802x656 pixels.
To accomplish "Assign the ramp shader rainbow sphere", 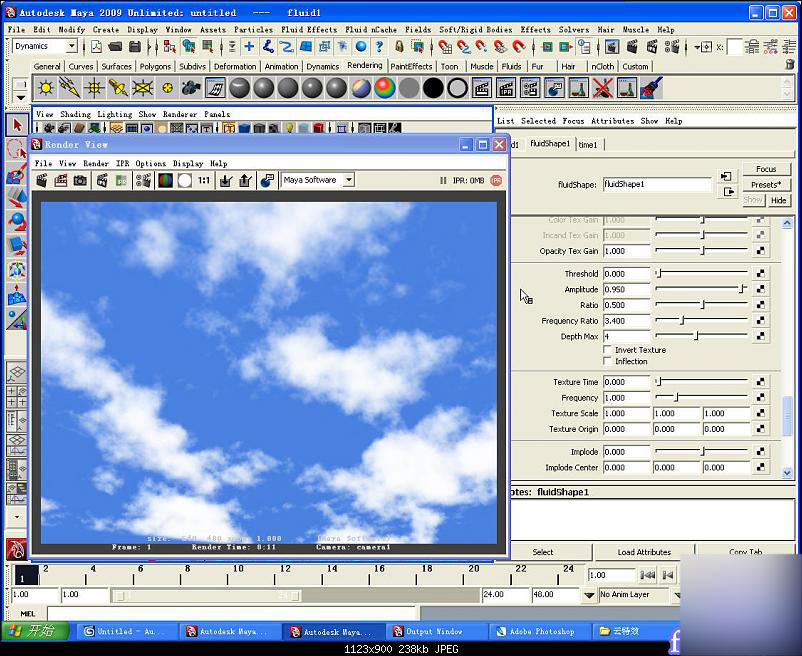I will tap(385, 88).
